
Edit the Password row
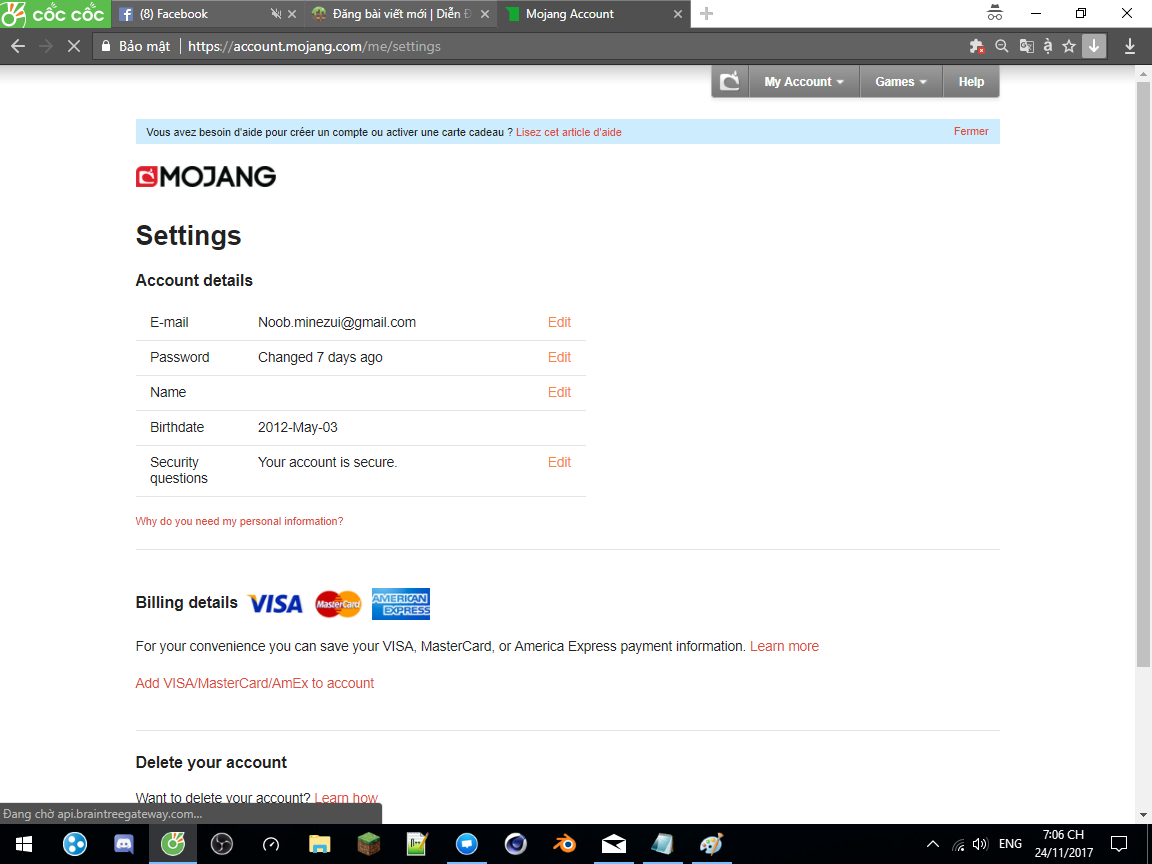(559, 358)
